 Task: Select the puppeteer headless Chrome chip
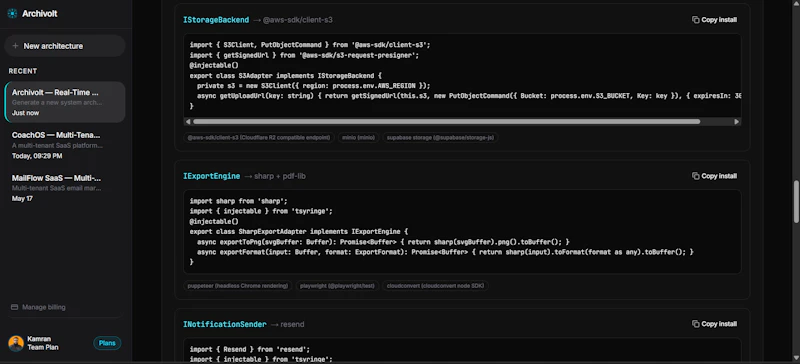pyautogui.click(x=238, y=286)
